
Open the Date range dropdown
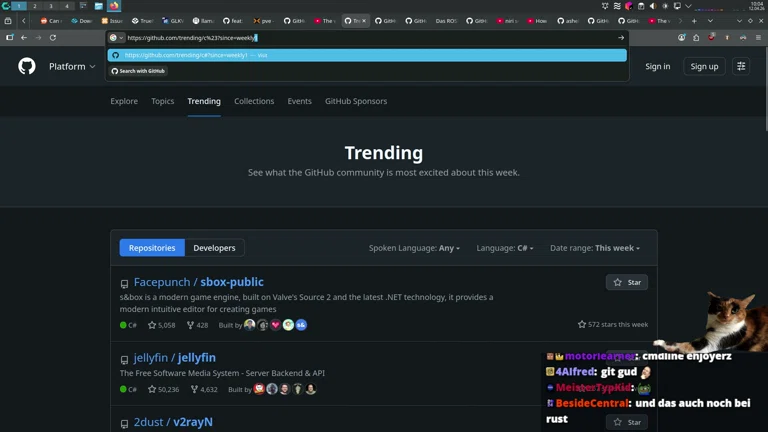tap(595, 248)
